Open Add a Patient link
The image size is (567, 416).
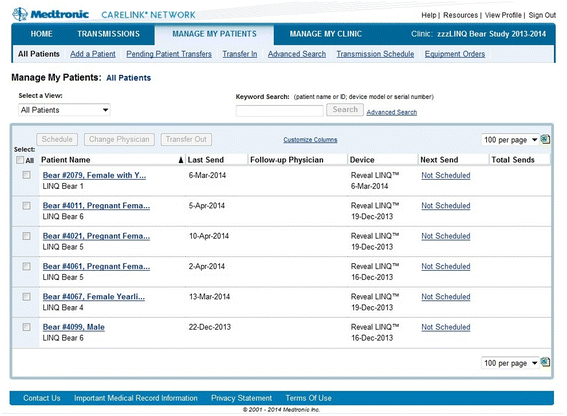pos(93,54)
